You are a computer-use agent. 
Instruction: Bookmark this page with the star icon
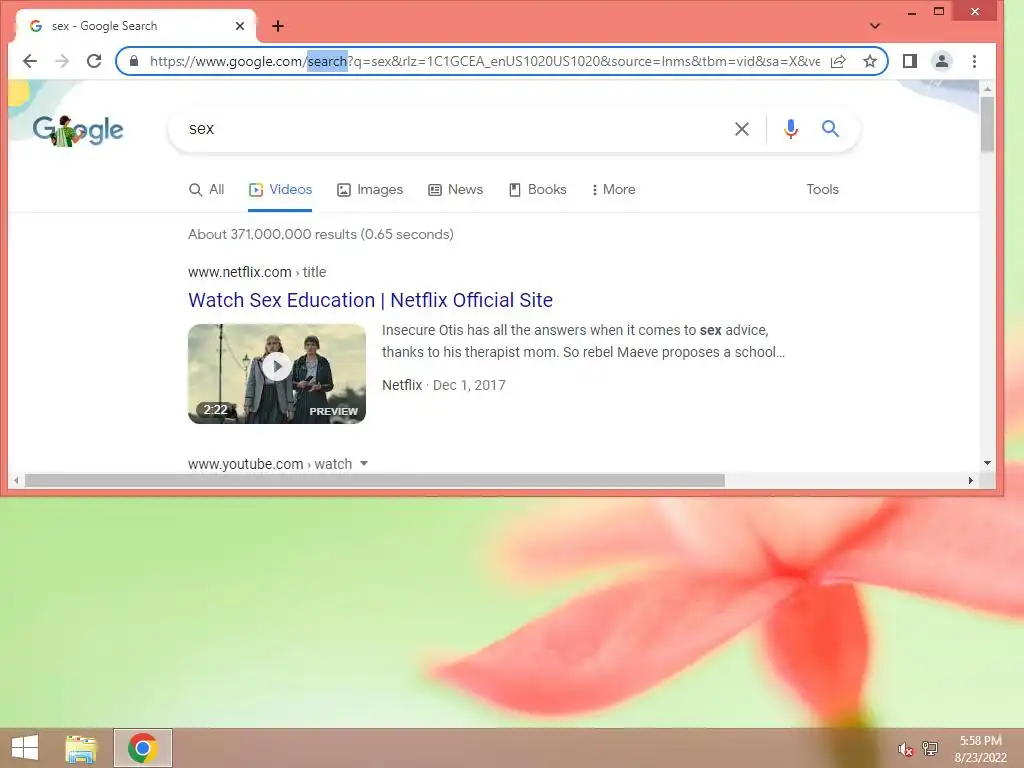coord(870,61)
